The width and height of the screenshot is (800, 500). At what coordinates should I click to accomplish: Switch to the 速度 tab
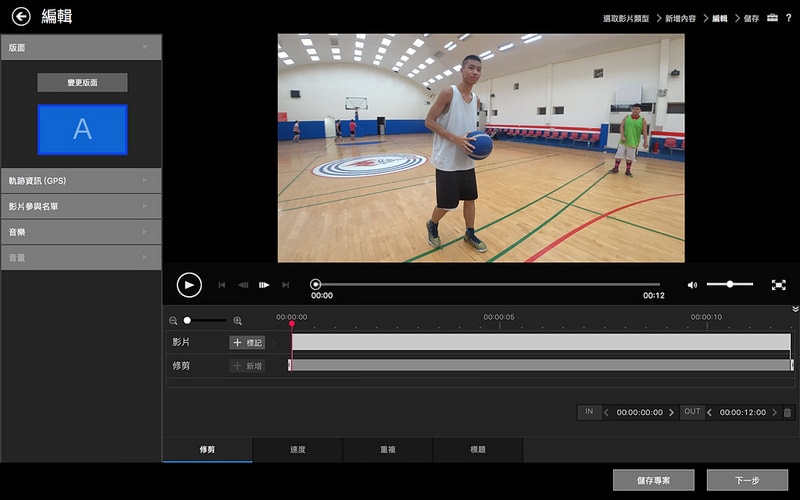[x=297, y=450]
